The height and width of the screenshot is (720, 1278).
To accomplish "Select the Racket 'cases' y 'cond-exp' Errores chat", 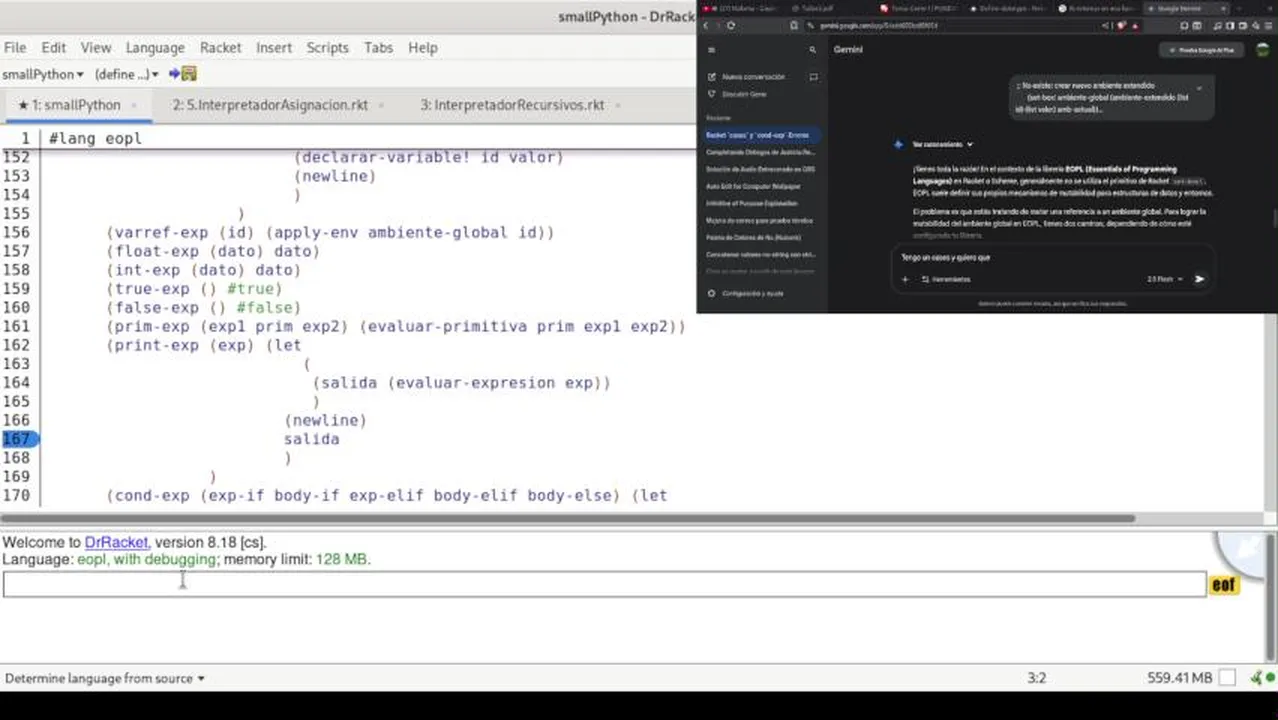I will click(x=761, y=135).
